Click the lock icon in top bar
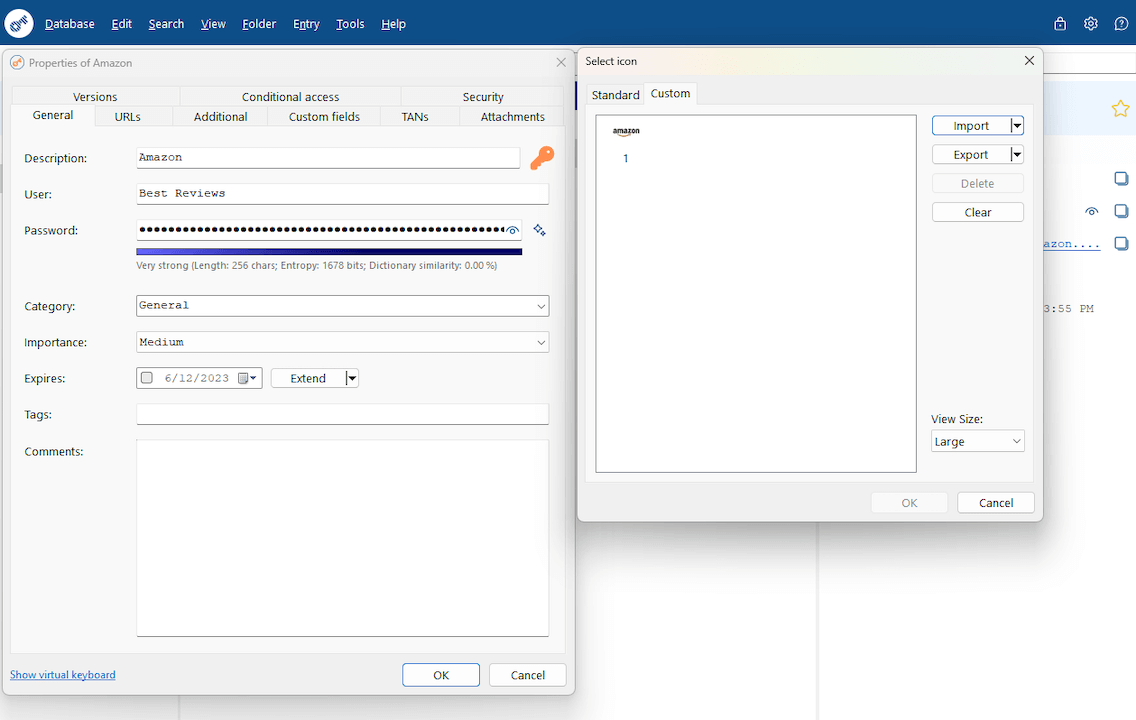Viewport: 1136px width, 720px height. [x=1060, y=24]
